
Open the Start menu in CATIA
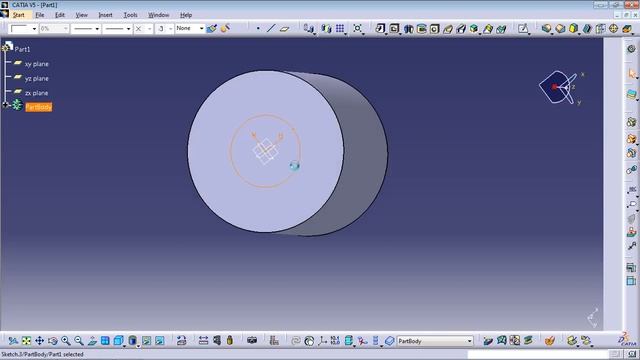click(x=18, y=15)
